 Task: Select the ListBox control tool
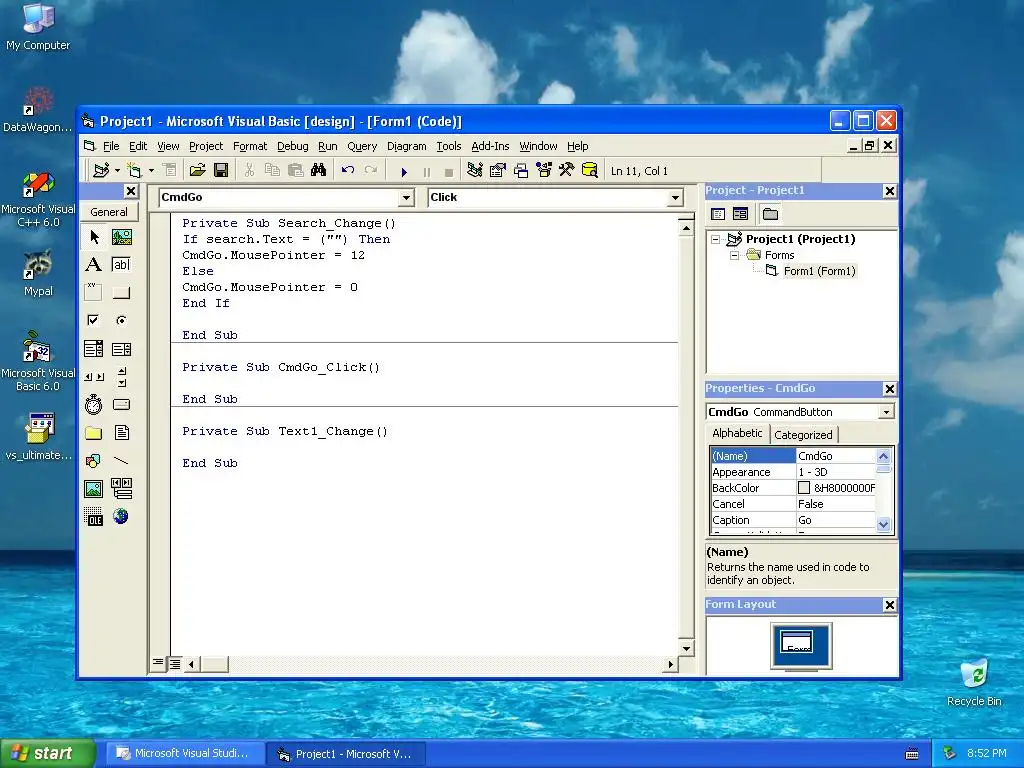121,349
